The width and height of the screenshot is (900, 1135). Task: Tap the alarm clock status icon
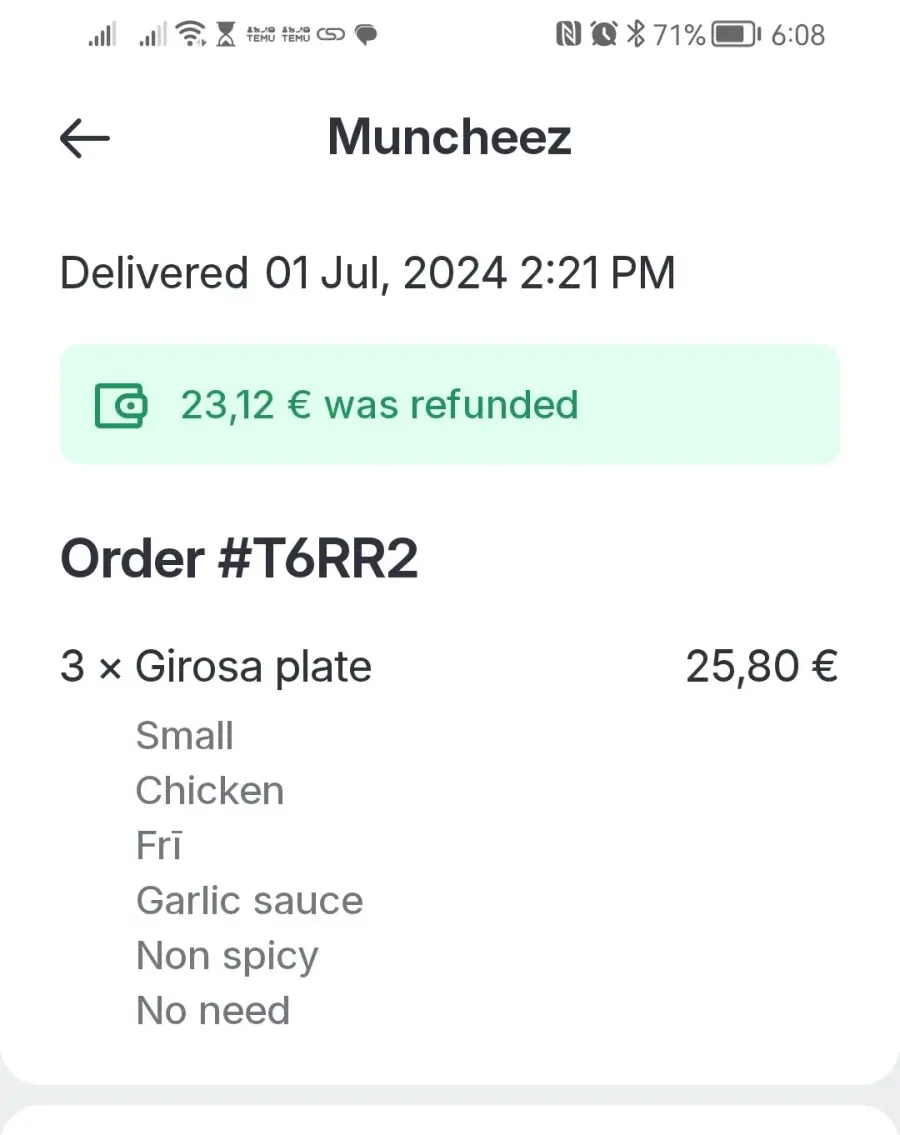click(604, 34)
